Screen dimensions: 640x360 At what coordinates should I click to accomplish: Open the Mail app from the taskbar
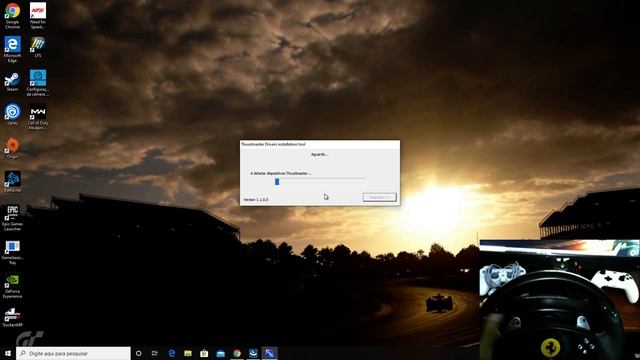(220, 353)
